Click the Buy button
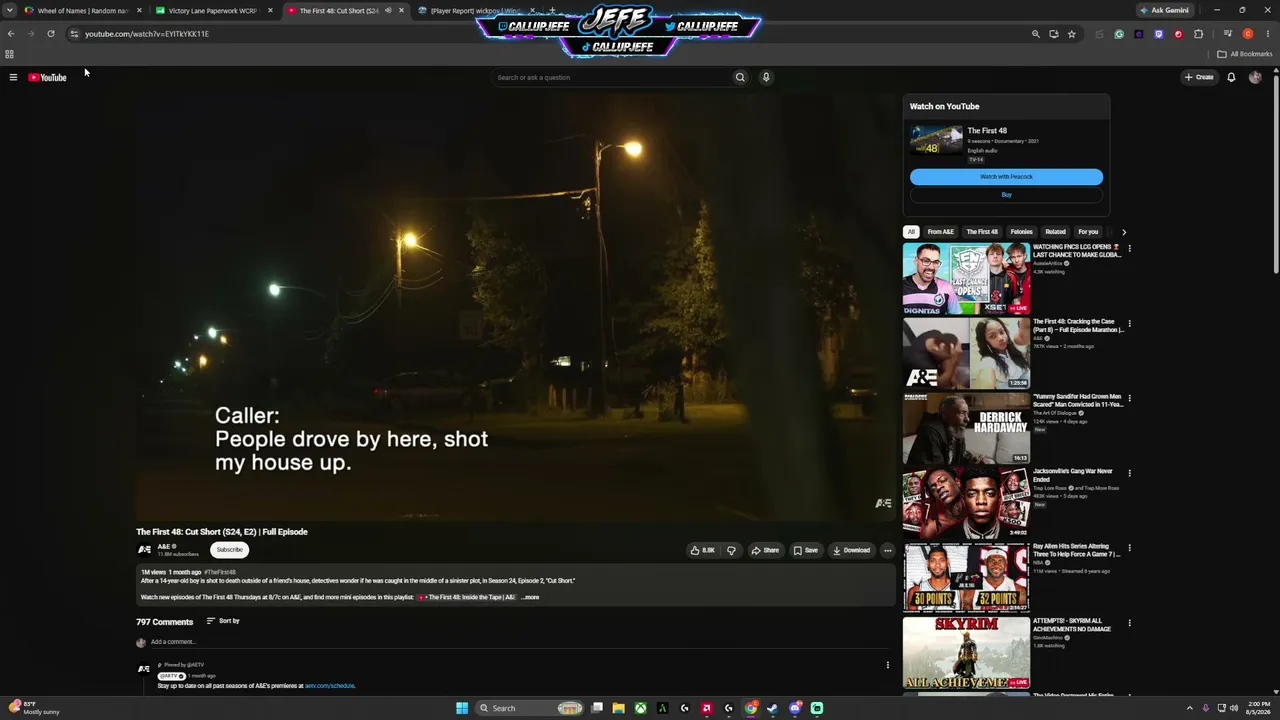 tap(1006, 195)
